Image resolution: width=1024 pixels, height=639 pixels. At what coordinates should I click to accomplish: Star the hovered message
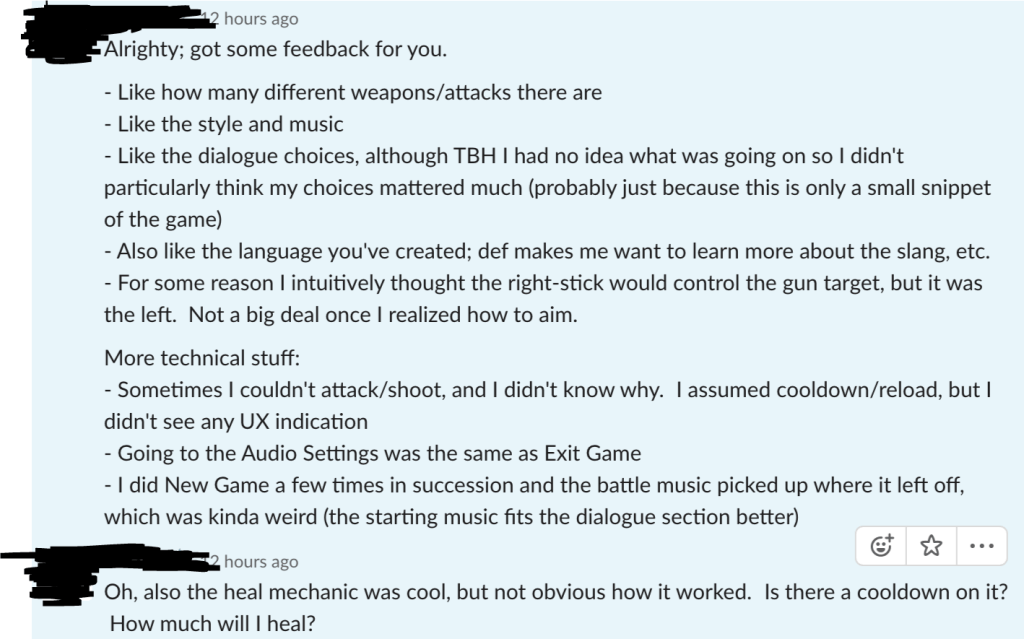pos(931,545)
